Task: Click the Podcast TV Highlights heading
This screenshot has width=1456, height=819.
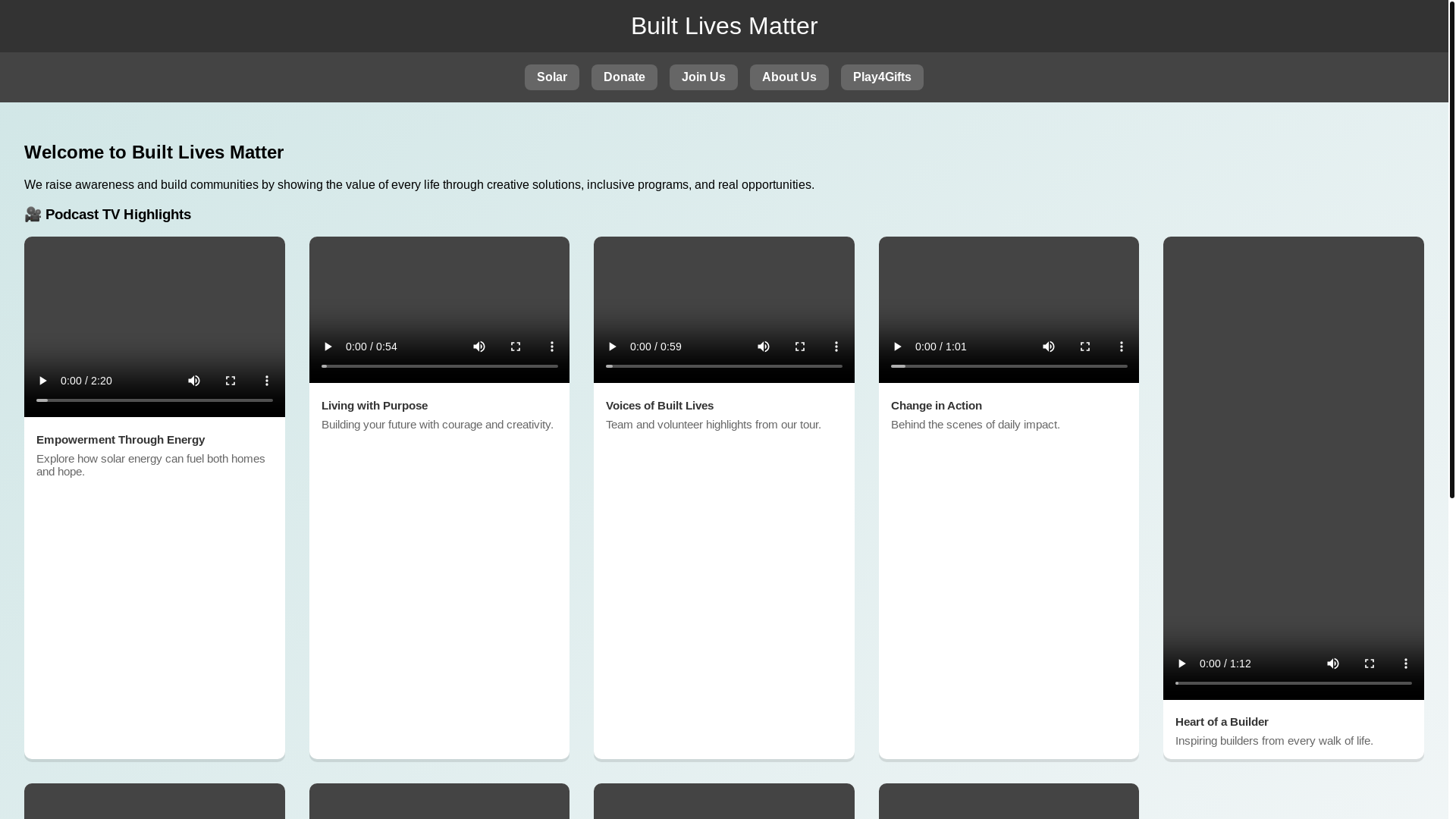Action: point(108,215)
